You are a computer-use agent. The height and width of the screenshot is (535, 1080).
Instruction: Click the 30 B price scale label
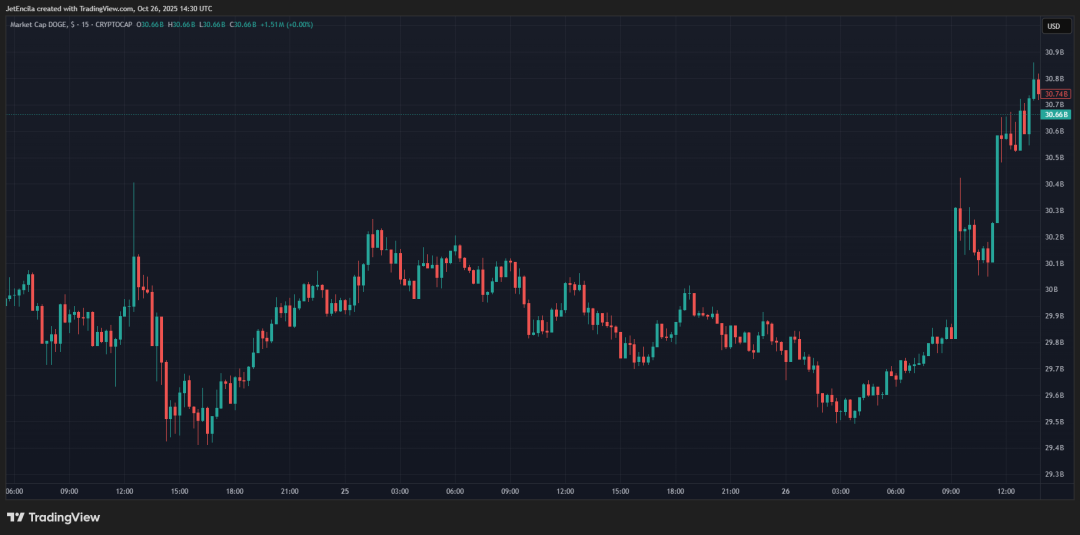tap(1051, 290)
